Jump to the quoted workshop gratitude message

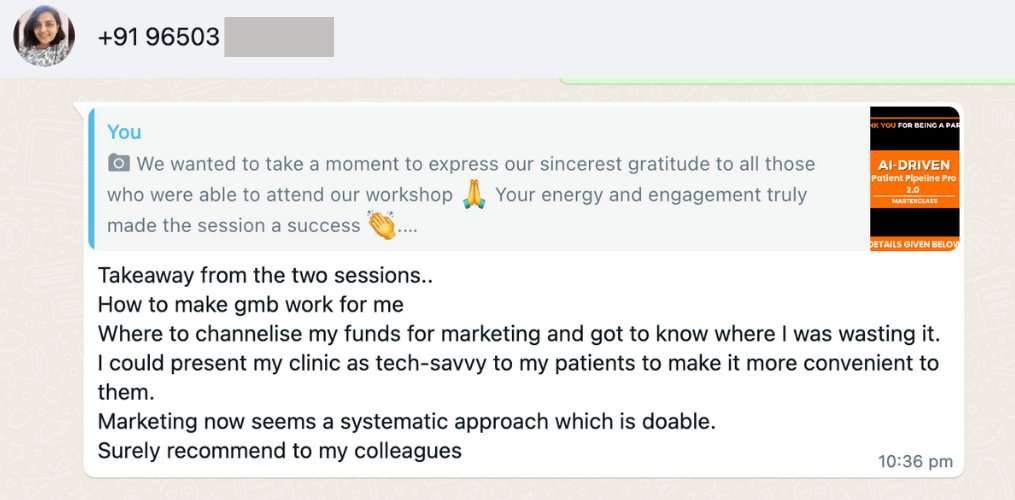click(460, 194)
